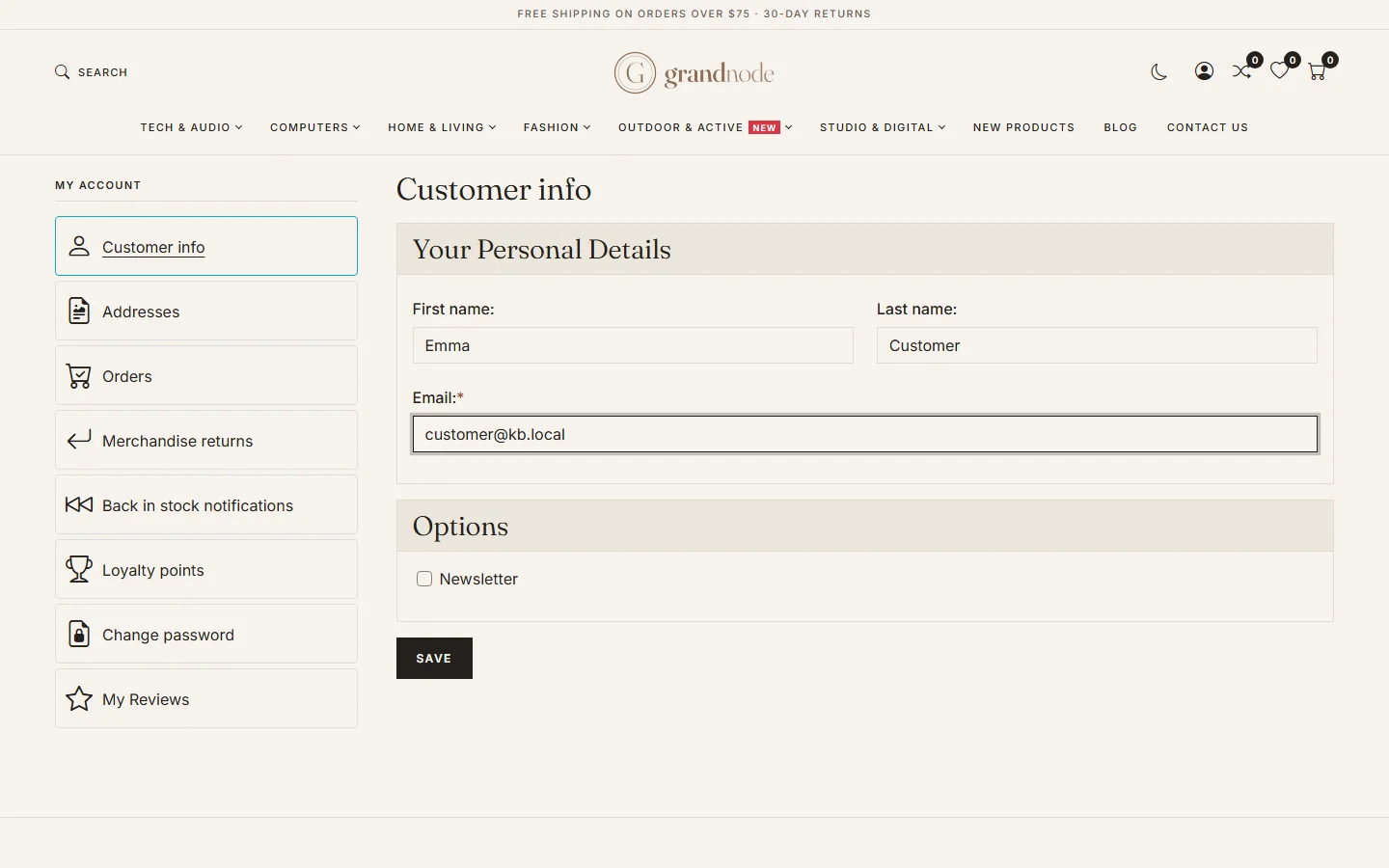Click the Merchandise returns arrow icon

click(79, 440)
